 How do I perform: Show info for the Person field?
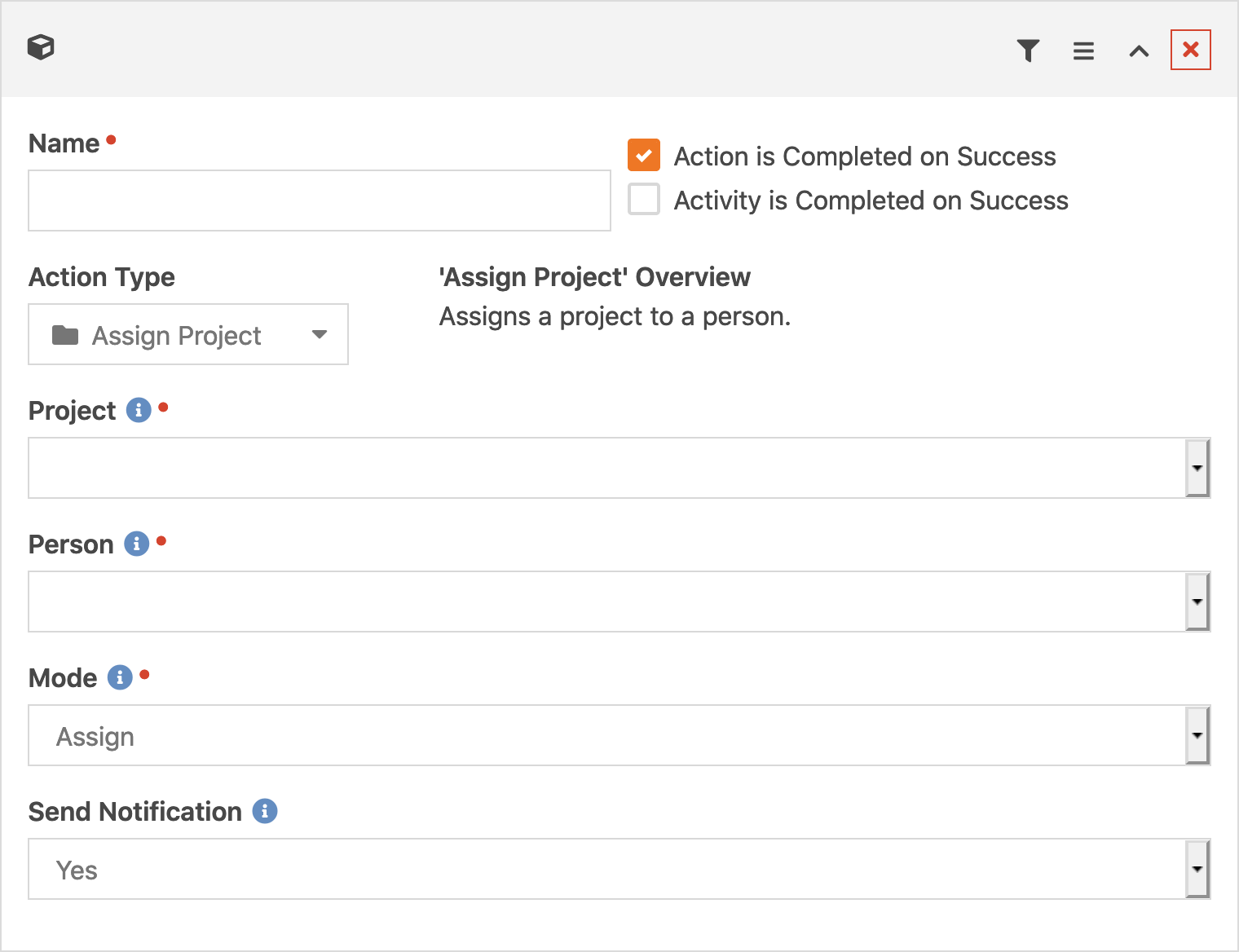[x=137, y=544]
